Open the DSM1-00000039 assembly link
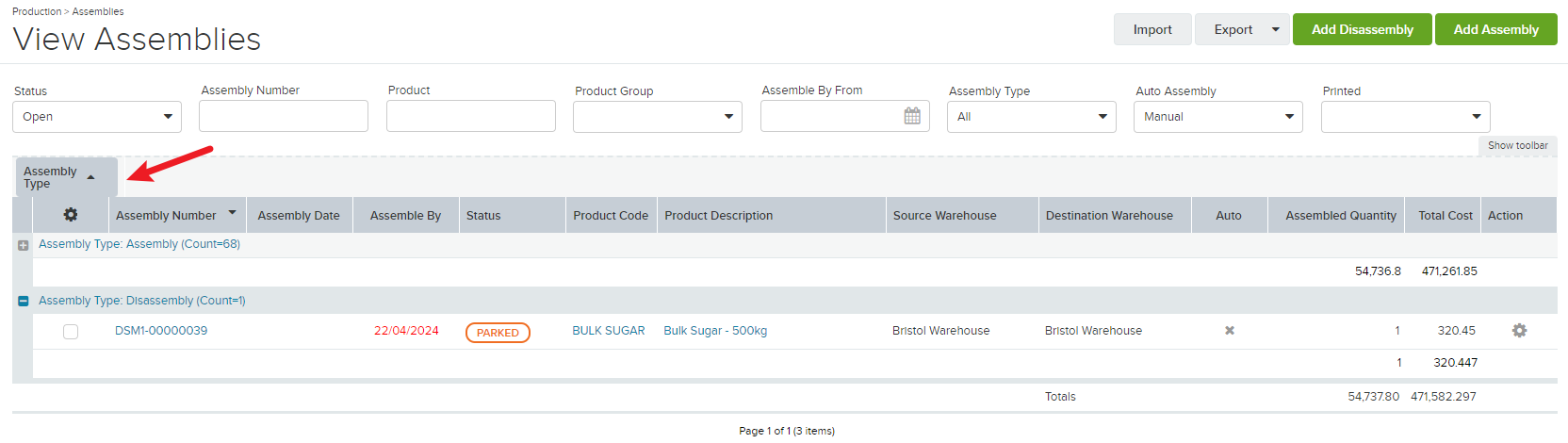The width and height of the screenshot is (1568, 443). pyautogui.click(x=161, y=331)
